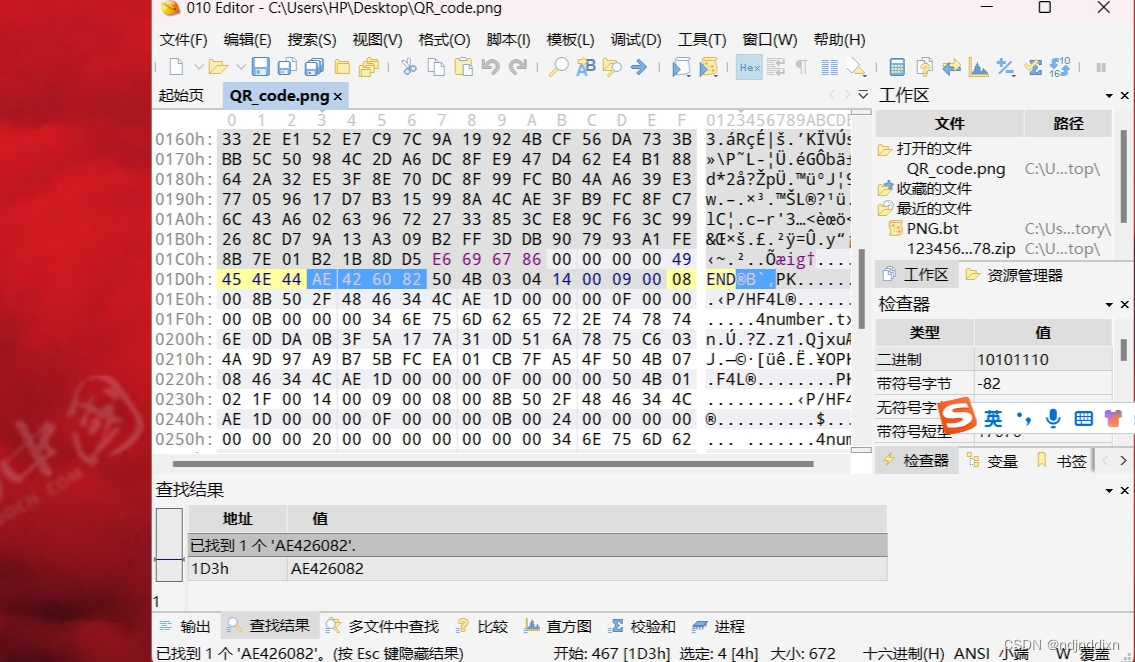Screen dimensions: 1135x662
Task: Click the cut scissors icon
Action: coord(409,67)
